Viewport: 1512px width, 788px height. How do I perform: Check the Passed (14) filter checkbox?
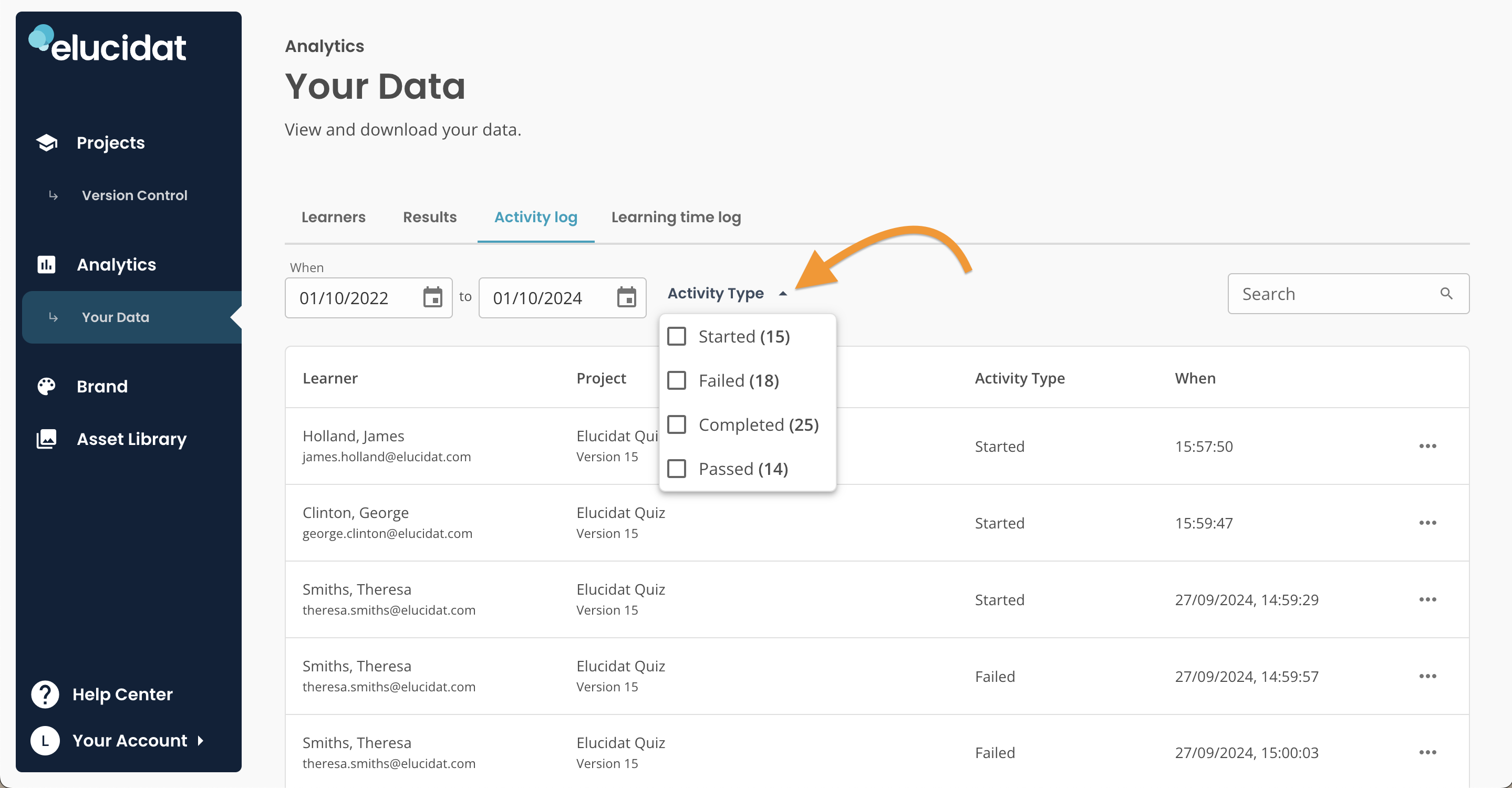677,468
